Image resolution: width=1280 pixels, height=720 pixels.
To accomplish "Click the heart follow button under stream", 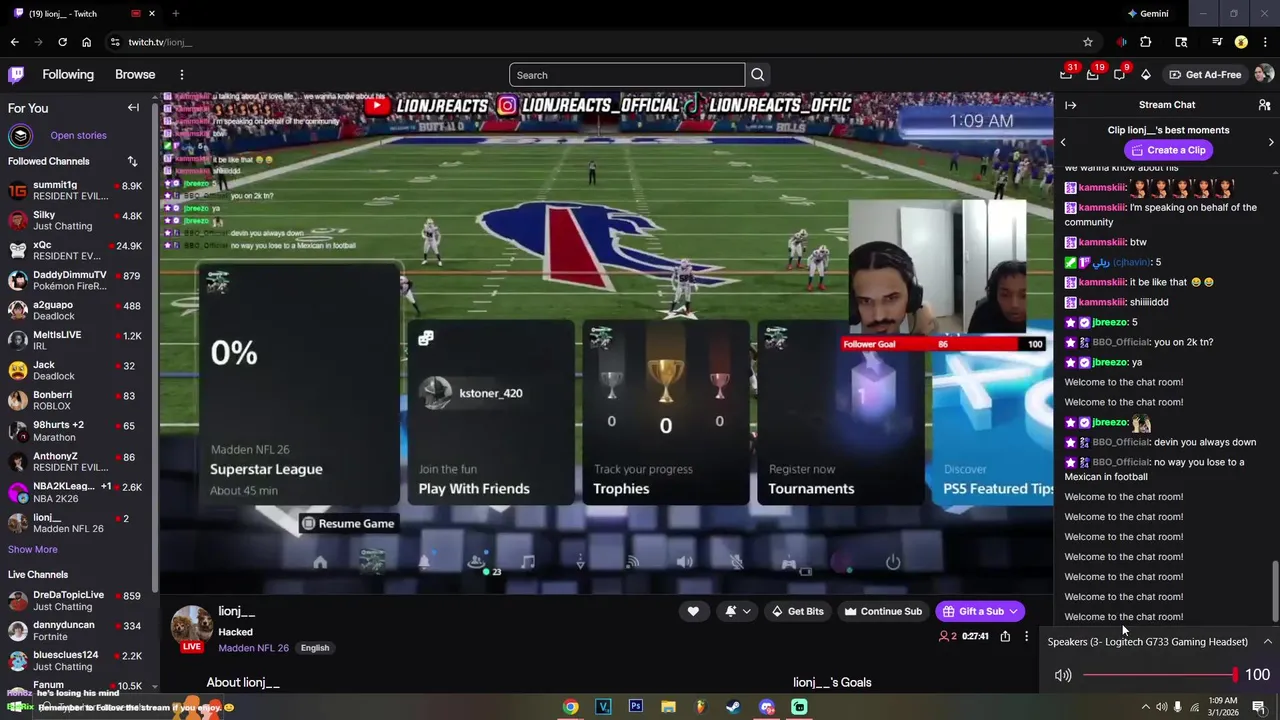I will click(693, 611).
